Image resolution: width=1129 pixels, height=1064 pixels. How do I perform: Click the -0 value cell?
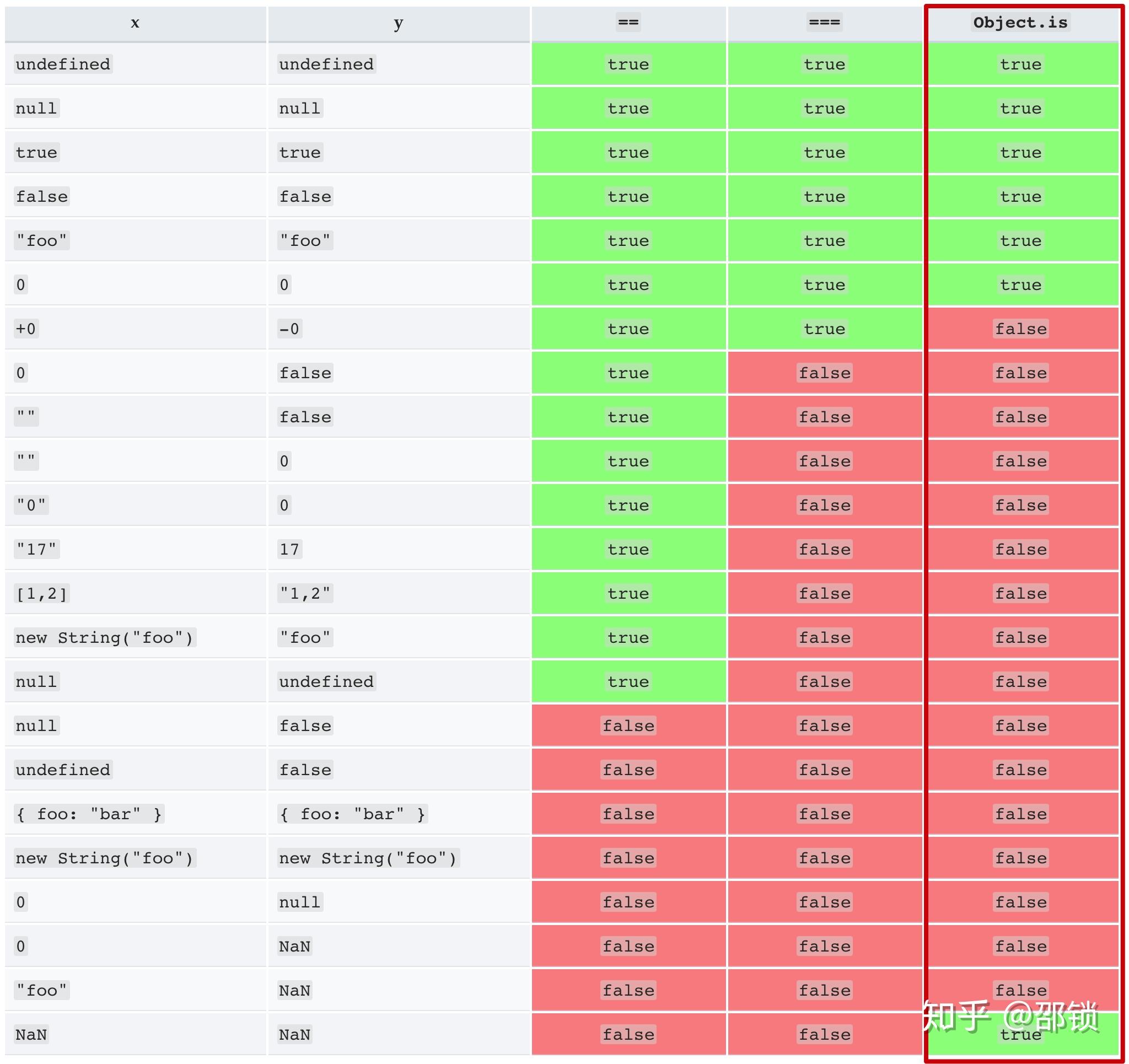point(289,329)
